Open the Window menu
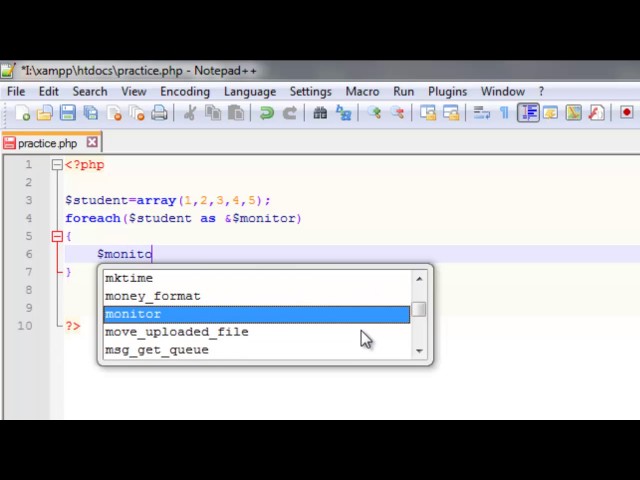 point(503,91)
